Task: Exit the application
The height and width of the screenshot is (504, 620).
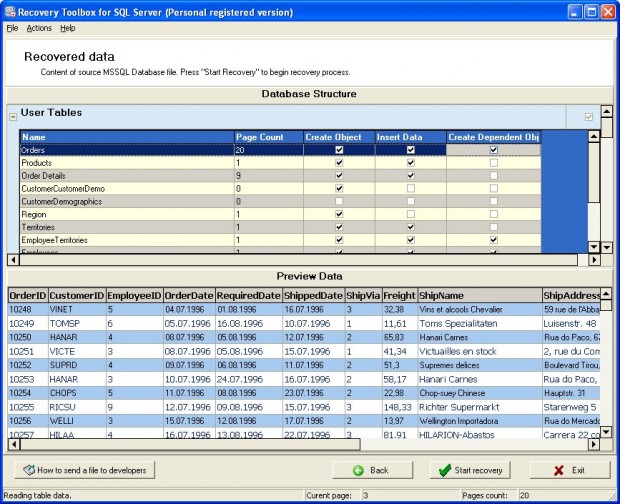Action: pyautogui.click(x=570, y=470)
